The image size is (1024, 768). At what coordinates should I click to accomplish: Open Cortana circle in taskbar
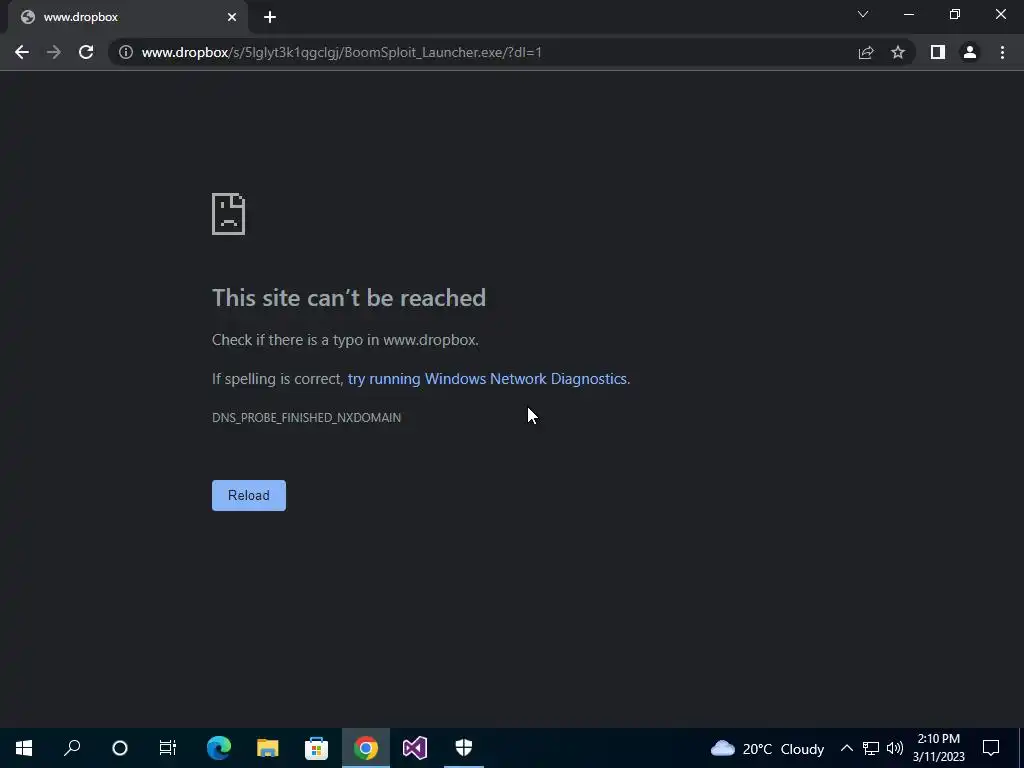pos(120,748)
